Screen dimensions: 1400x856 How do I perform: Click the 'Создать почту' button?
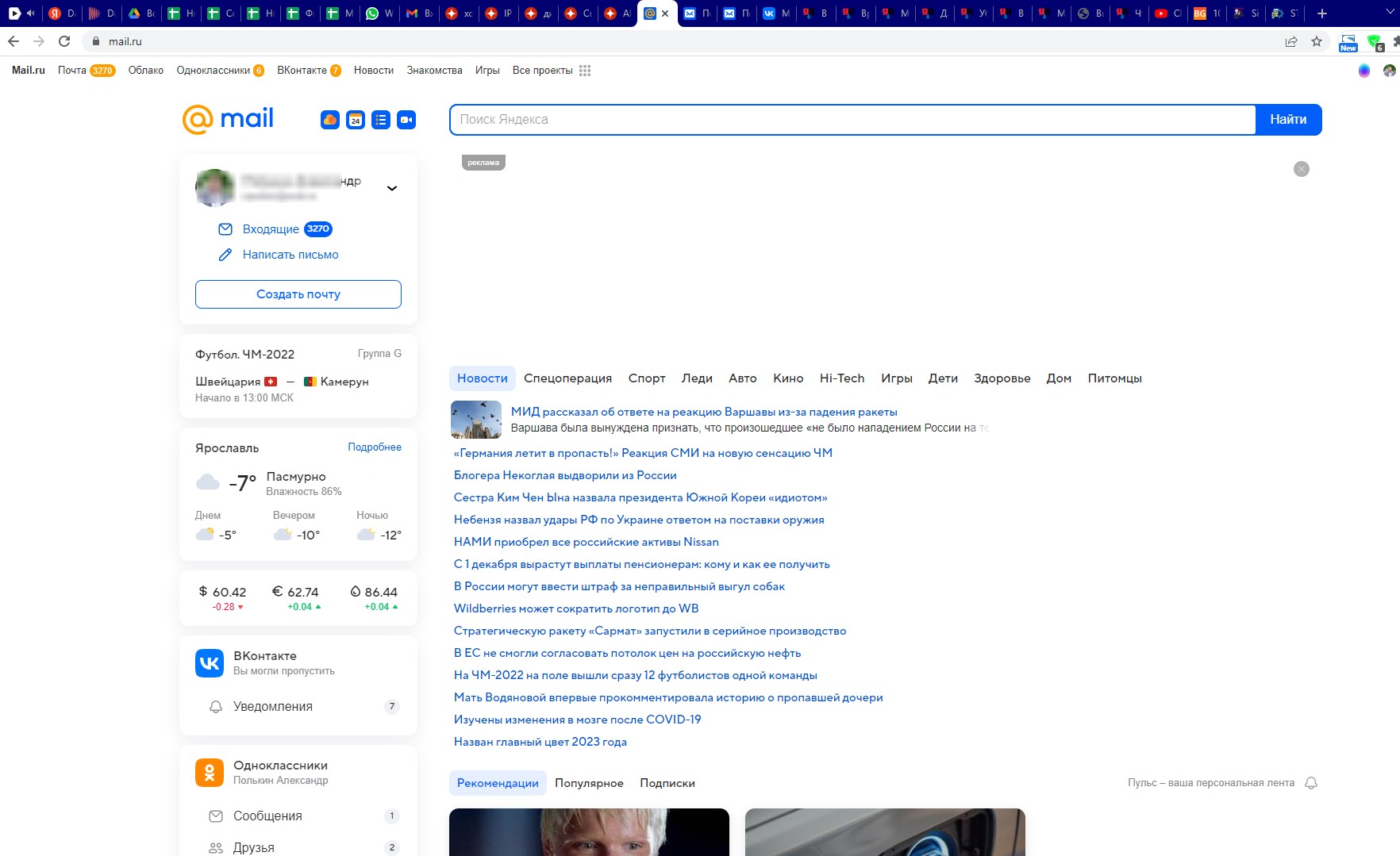pyautogui.click(x=298, y=294)
